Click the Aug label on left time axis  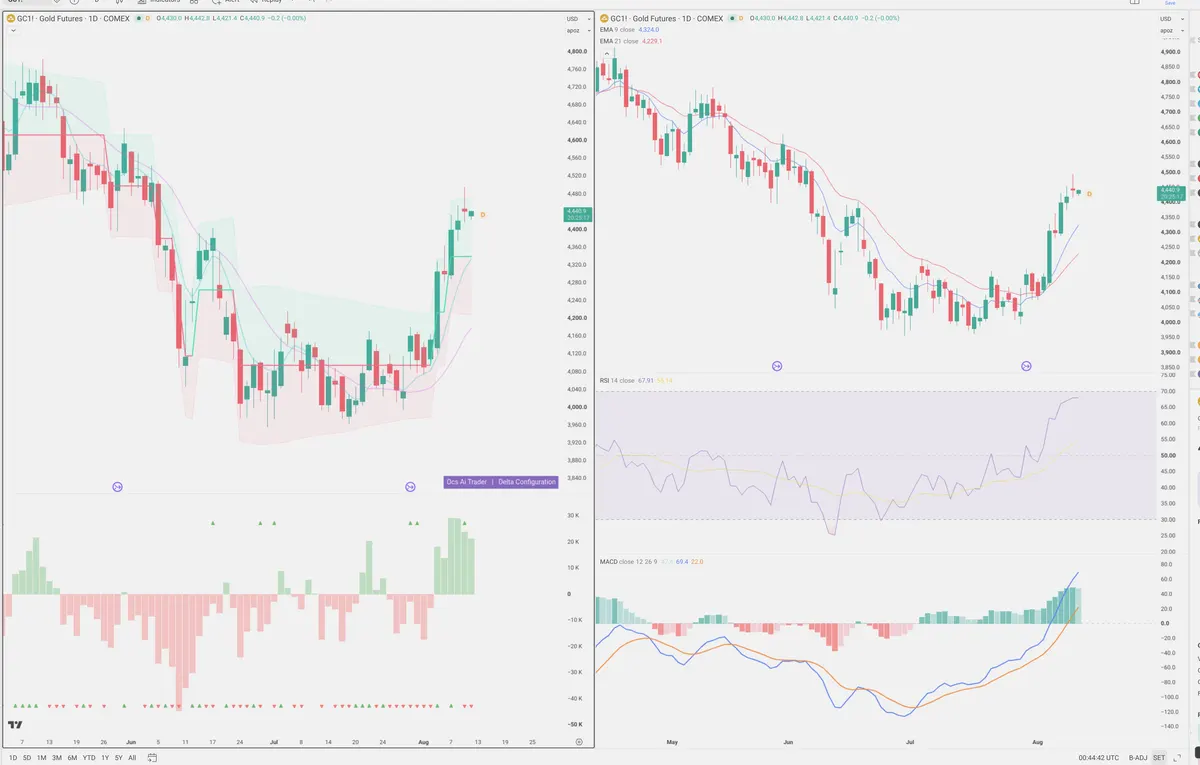click(x=422, y=742)
